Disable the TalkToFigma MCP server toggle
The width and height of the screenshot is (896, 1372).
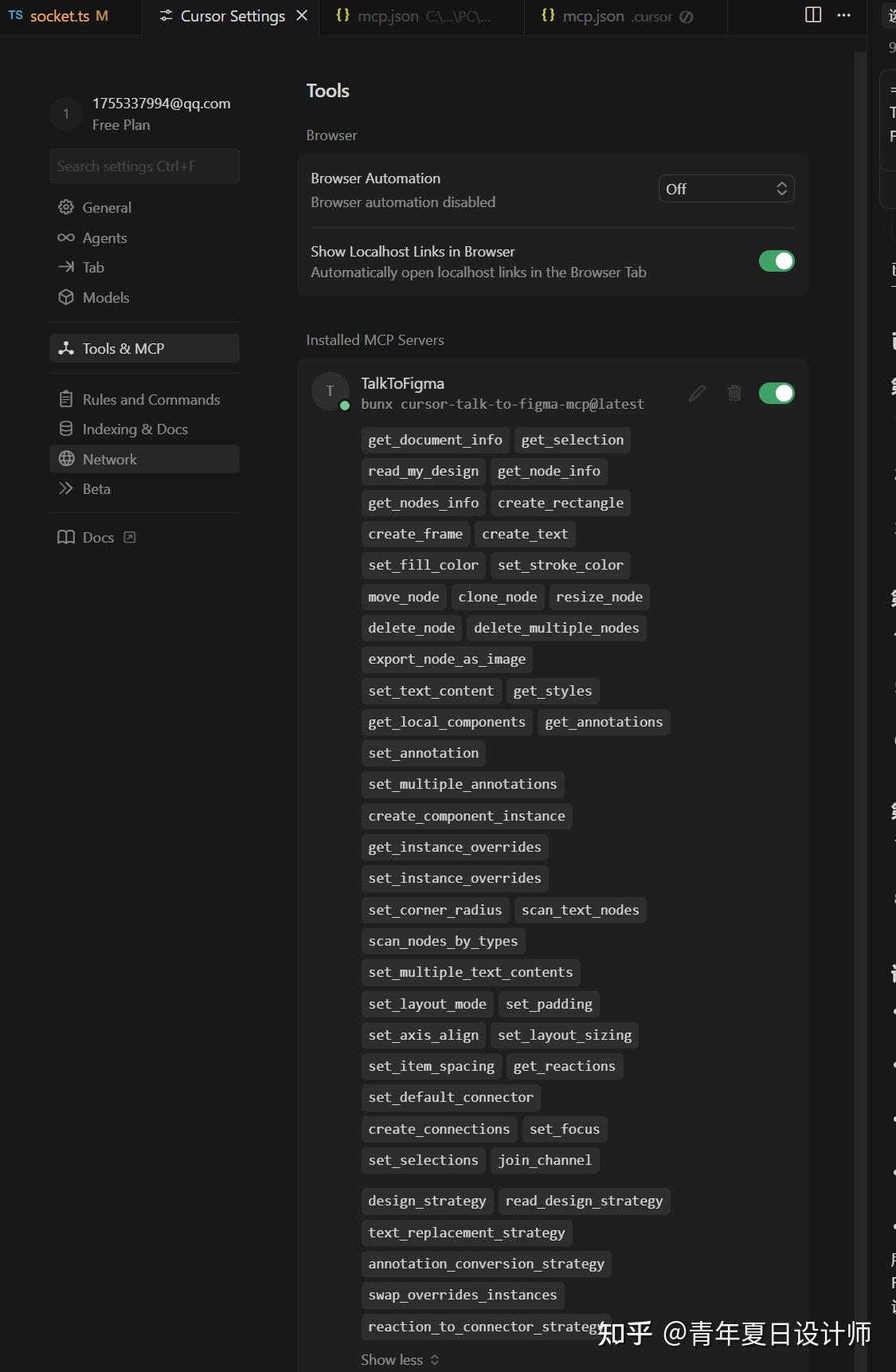click(777, 394)
